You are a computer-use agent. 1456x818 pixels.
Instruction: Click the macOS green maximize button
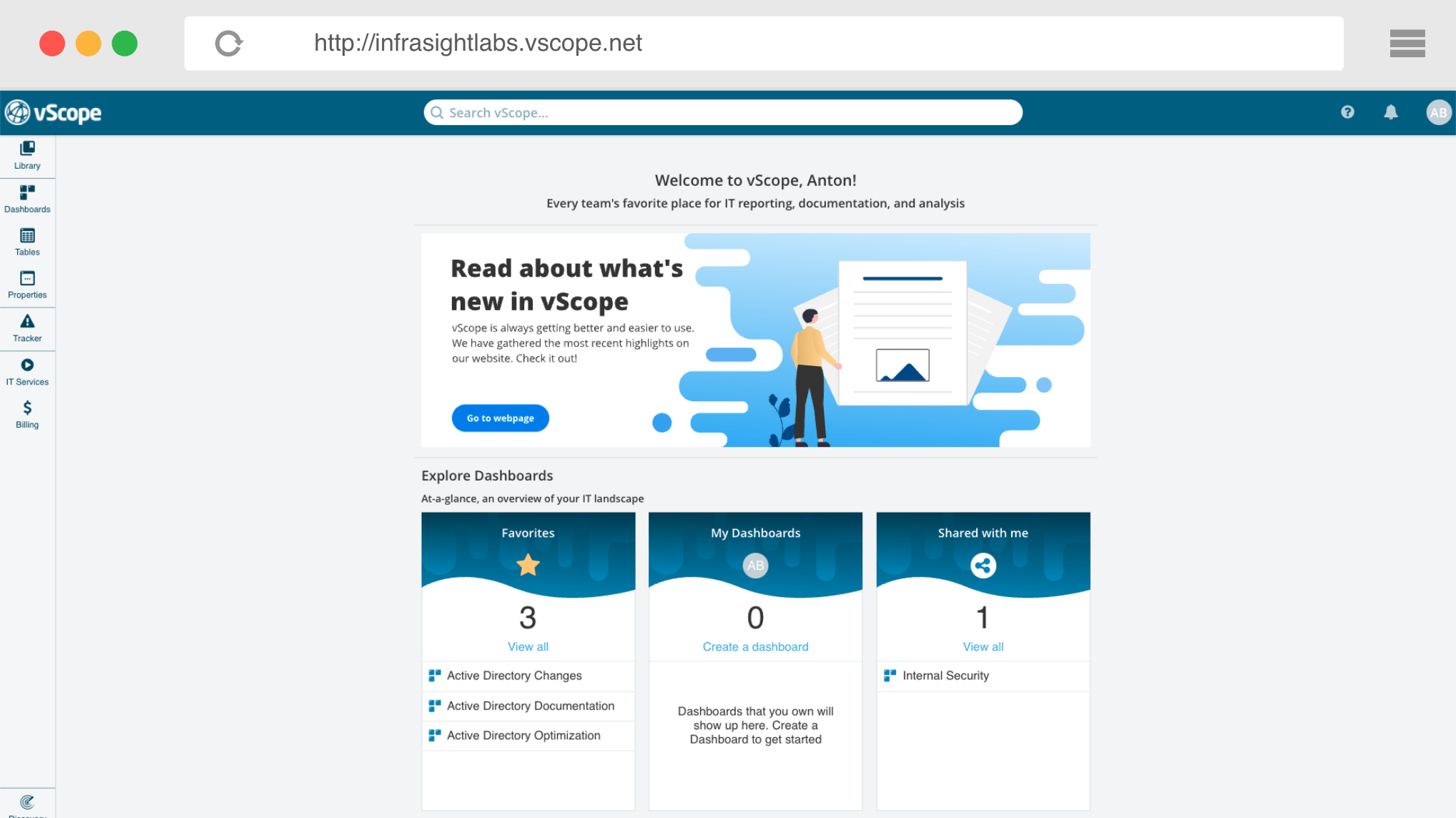(x=124, y=44)
